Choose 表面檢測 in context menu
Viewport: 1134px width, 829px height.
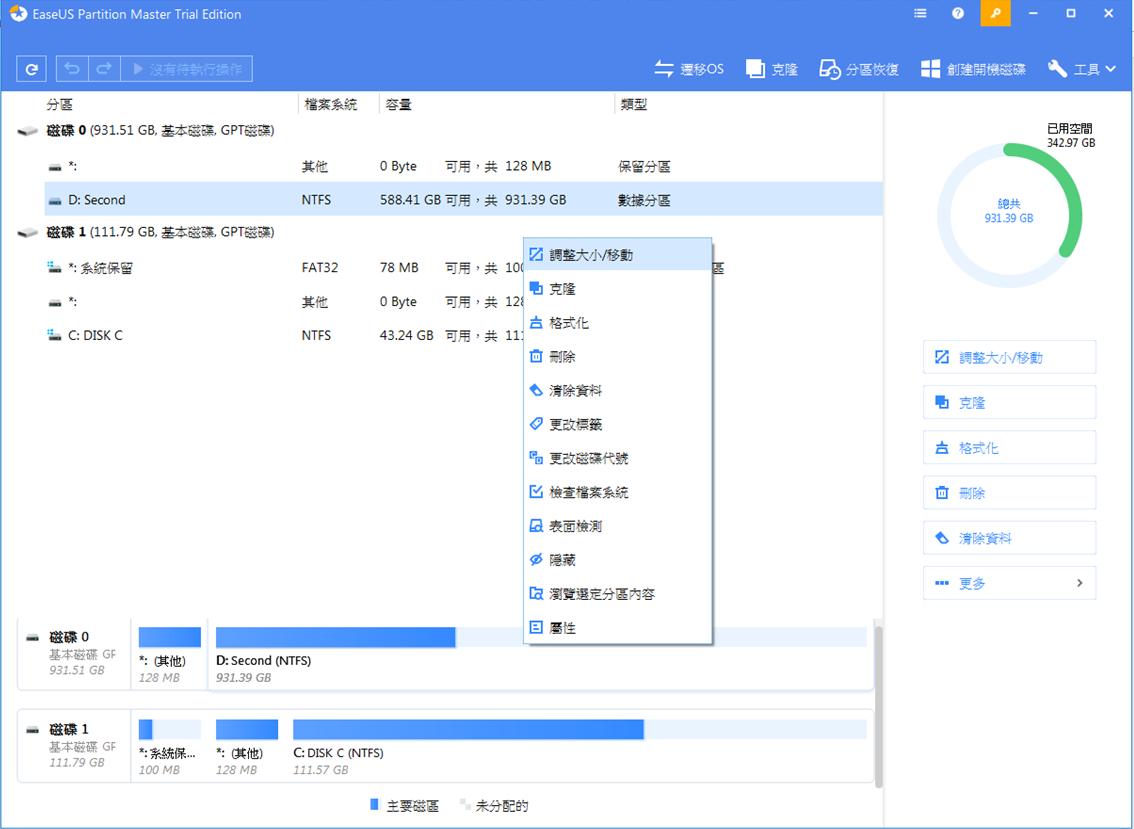tap(618, 526)
